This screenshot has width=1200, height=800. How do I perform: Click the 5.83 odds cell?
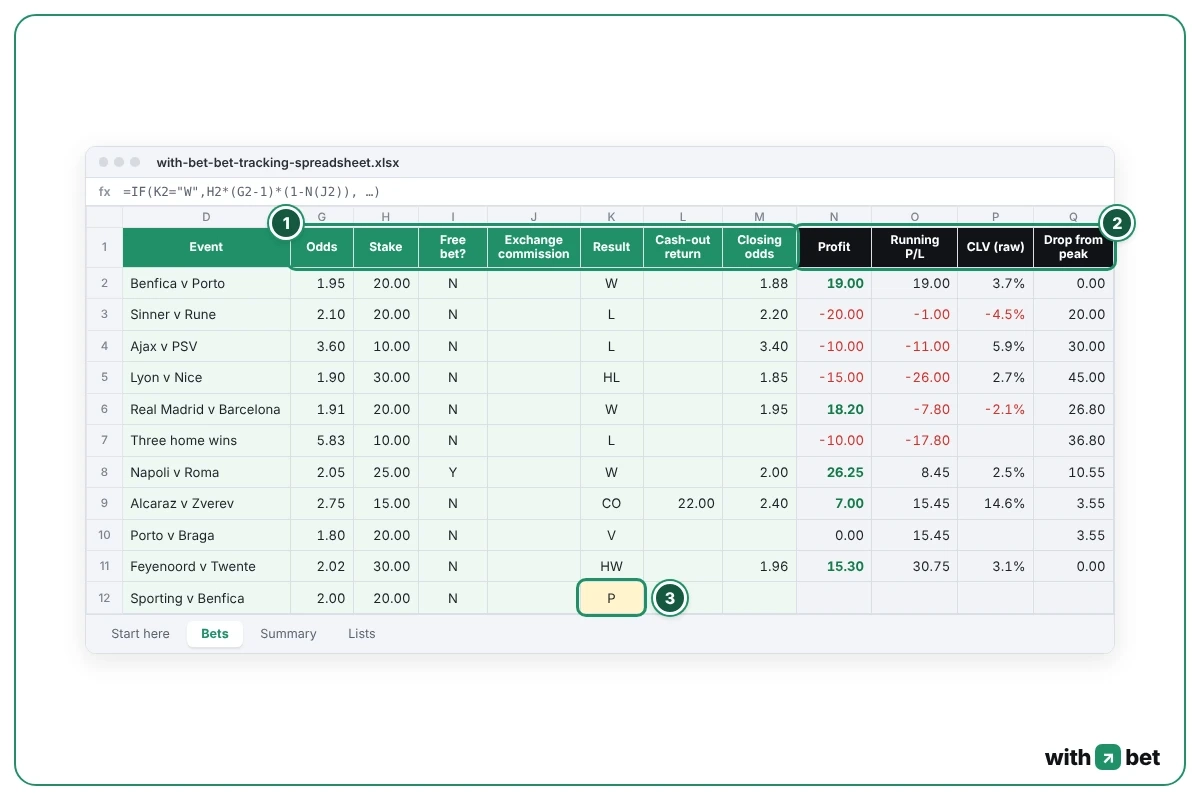click(322, 440)
